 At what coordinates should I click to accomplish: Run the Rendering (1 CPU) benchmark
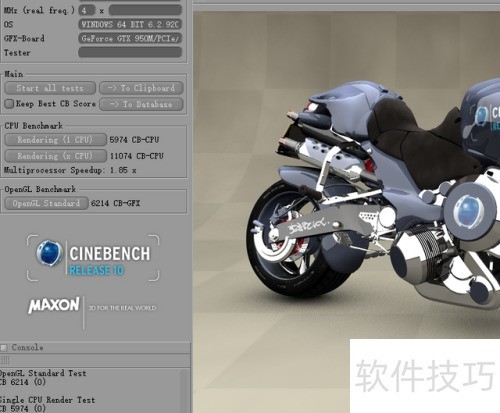coord(55,140)
